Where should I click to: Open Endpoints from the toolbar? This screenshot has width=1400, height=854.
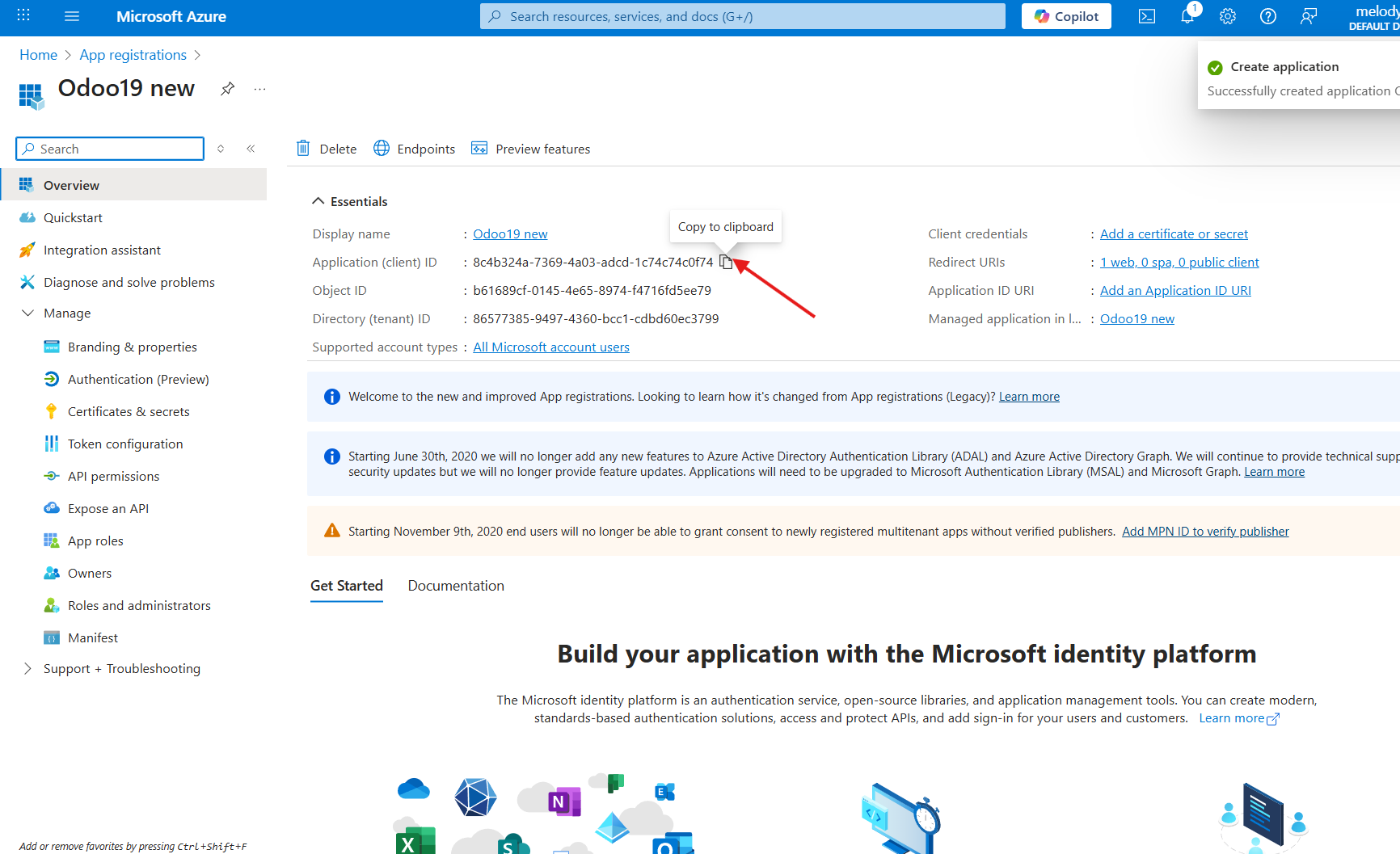414,149
